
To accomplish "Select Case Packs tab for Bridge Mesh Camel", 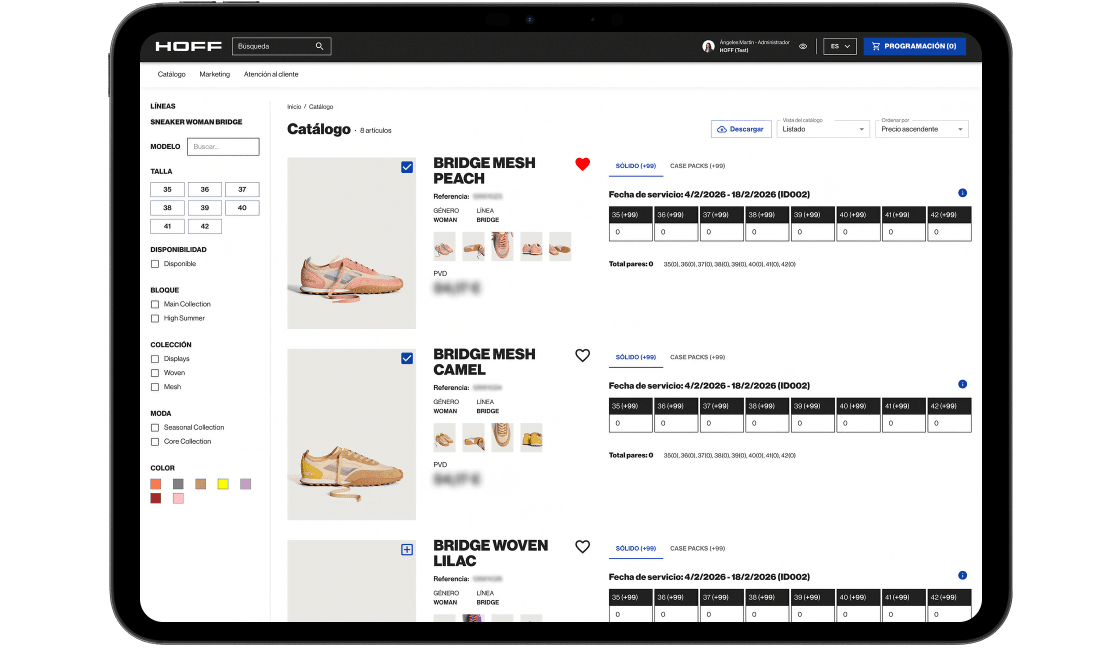I will [697, 357].
